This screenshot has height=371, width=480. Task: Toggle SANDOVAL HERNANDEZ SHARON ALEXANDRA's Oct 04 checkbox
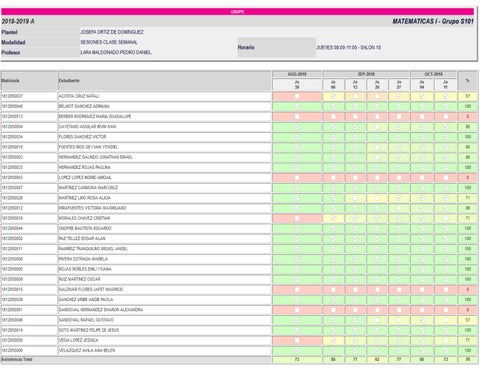click(422, 310)
